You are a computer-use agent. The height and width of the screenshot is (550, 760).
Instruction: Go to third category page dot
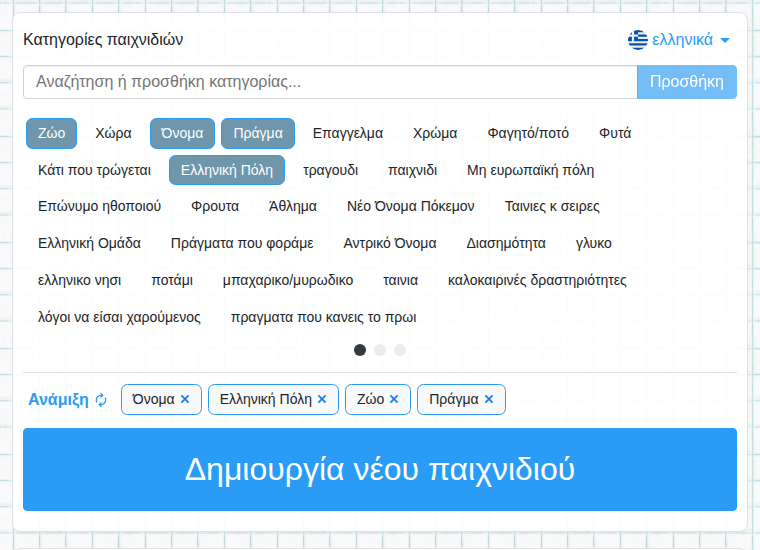tap(400, 350)
